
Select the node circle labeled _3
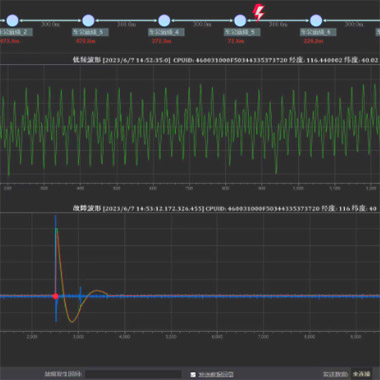pyautogui.click(x=88, y=21)
